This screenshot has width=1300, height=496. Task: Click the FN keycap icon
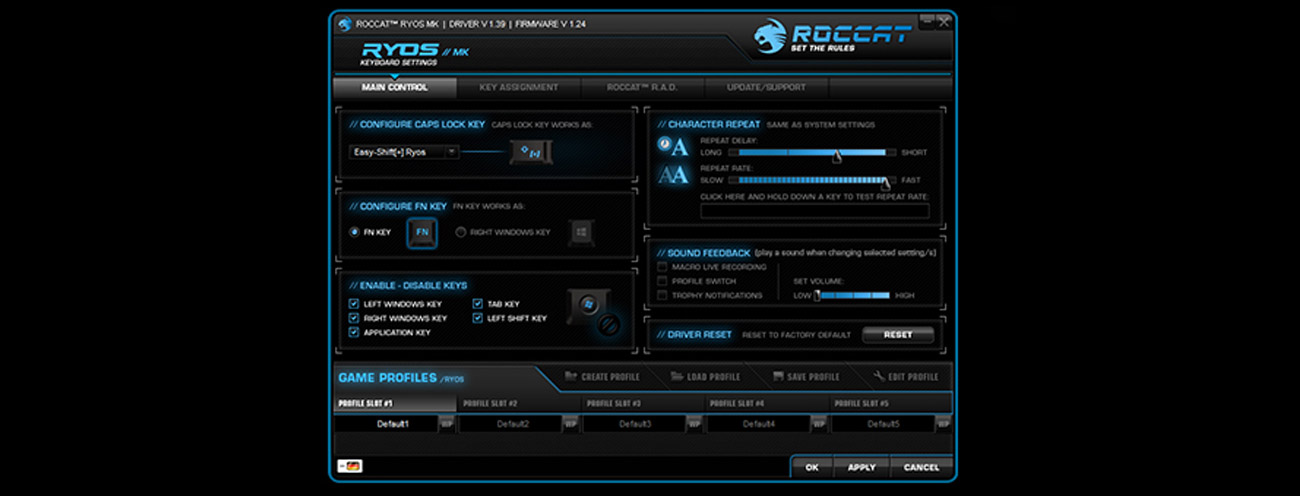tap(422, 232)
